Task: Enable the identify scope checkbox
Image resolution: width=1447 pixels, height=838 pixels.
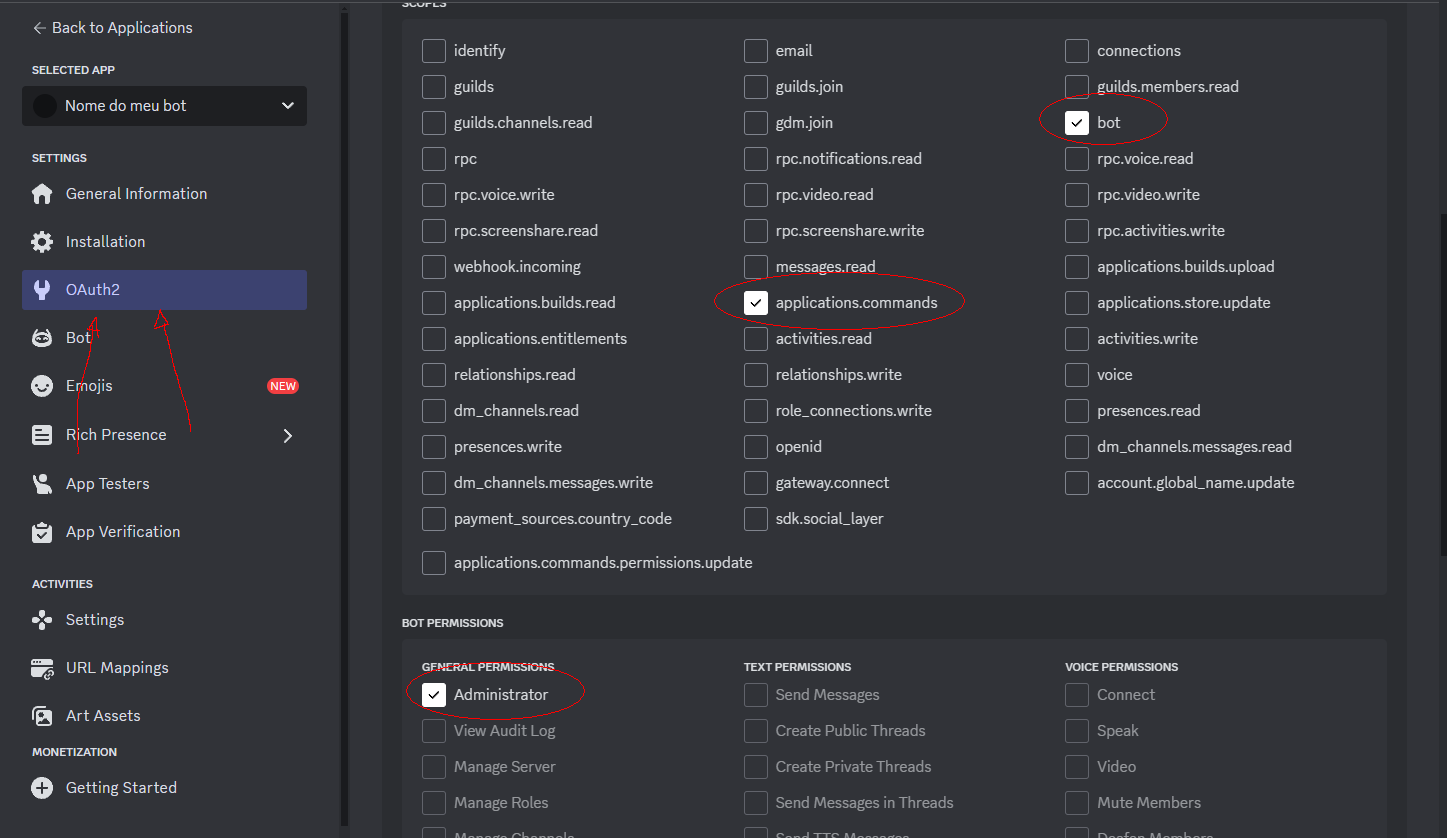Action: [433, 50]
